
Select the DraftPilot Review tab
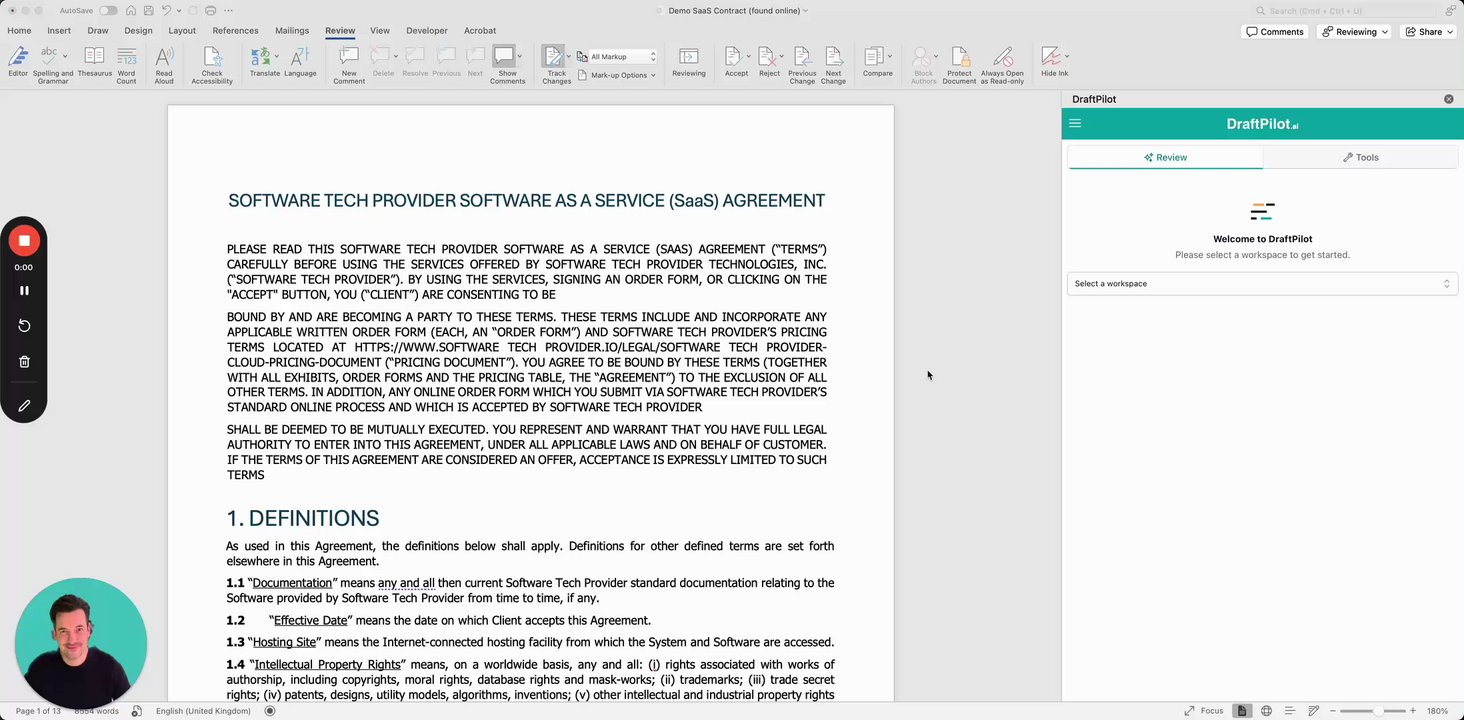tap(1165, 157)
